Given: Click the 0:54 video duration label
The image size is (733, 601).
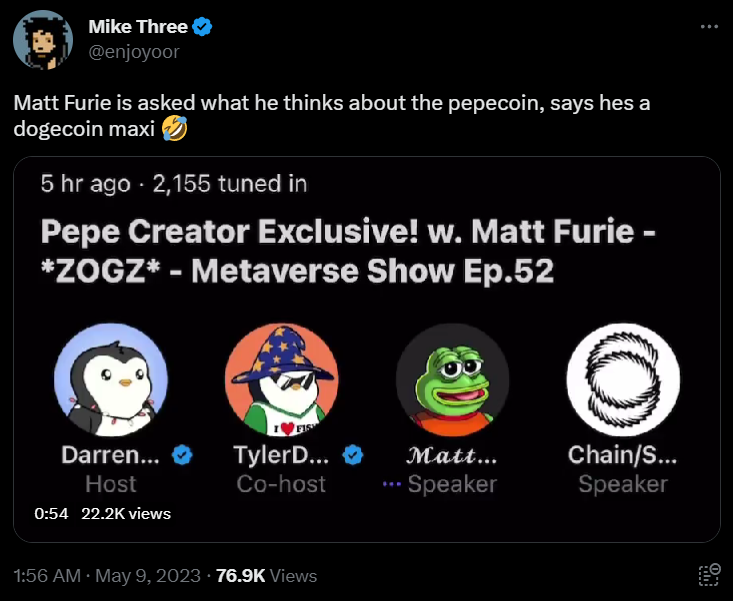Looking at the screenshot, I should tap(50, 514).
